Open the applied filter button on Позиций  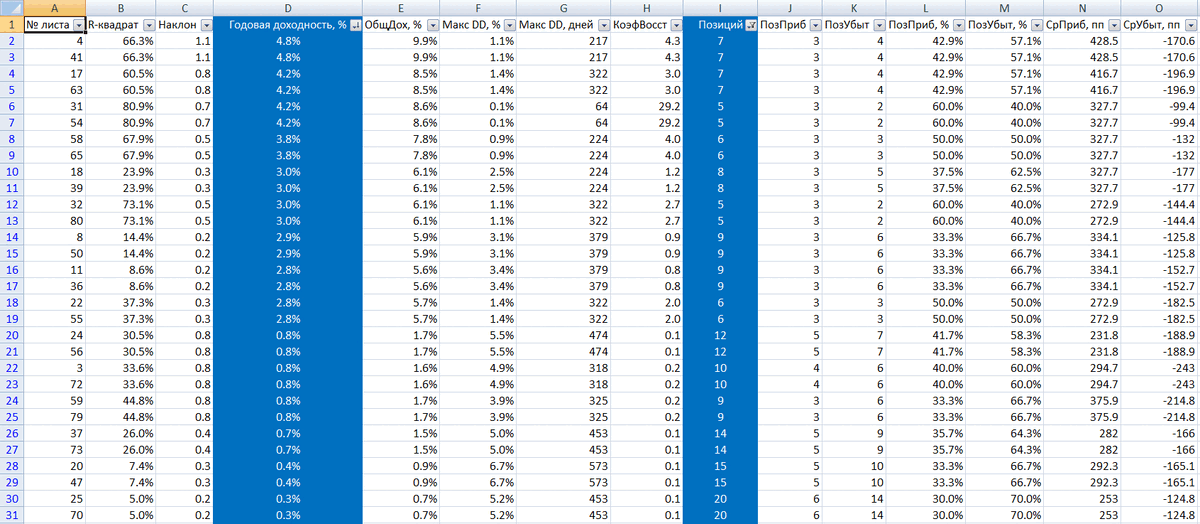coord(751,24)
